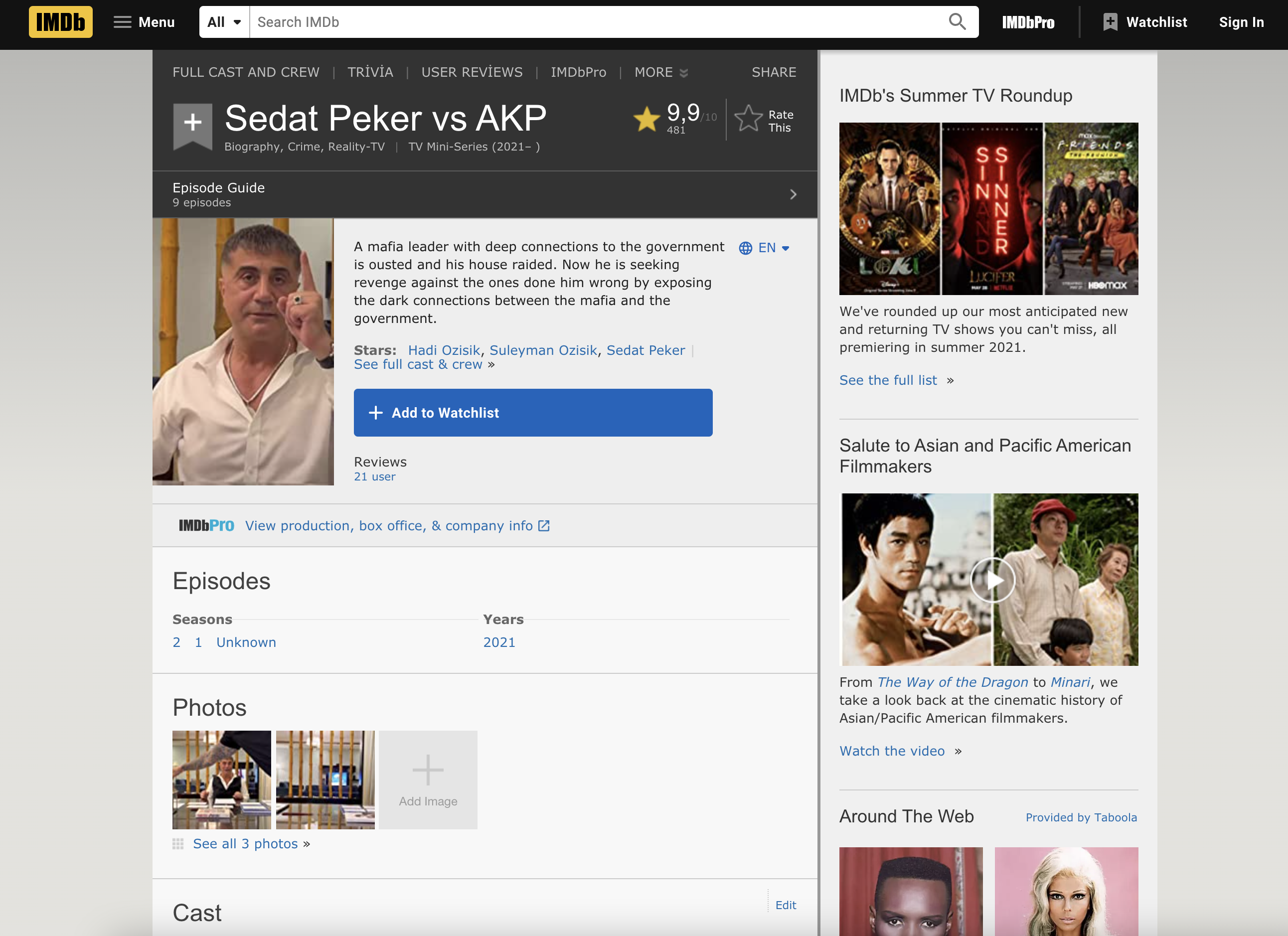Open the TRIVIA tab
Viewport: 1288px width, 936px height.
[370, 73]
